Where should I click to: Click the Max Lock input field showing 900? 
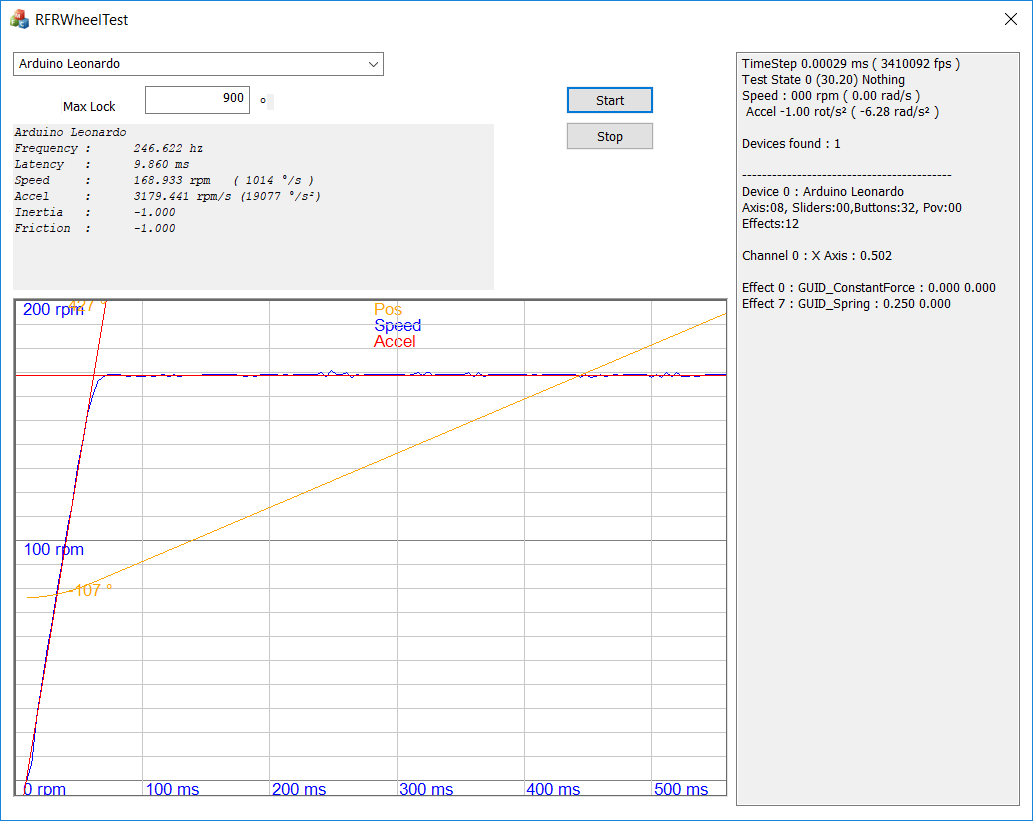click(x=197, y=99)
